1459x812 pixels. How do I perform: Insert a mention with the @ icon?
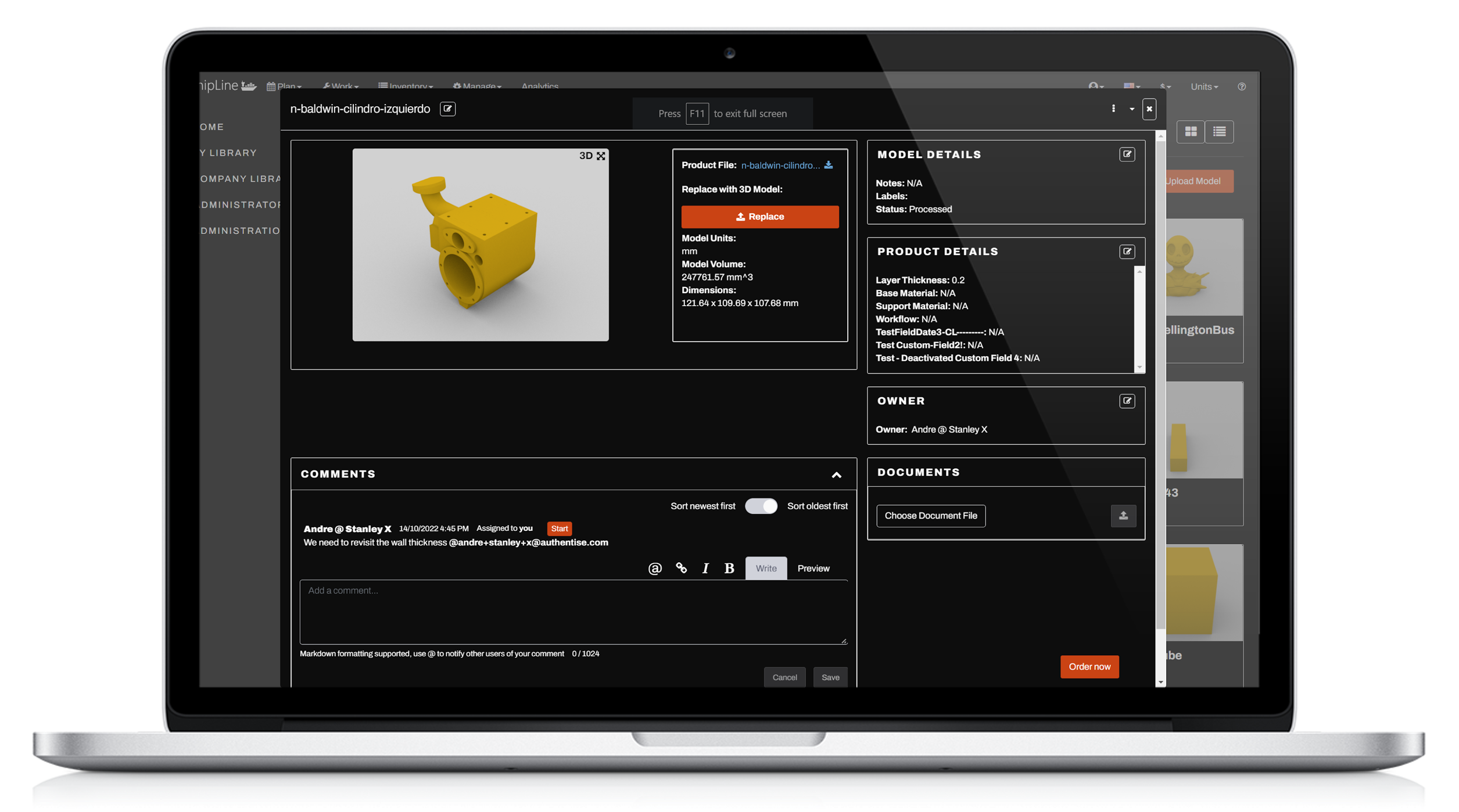click(655, 568)
